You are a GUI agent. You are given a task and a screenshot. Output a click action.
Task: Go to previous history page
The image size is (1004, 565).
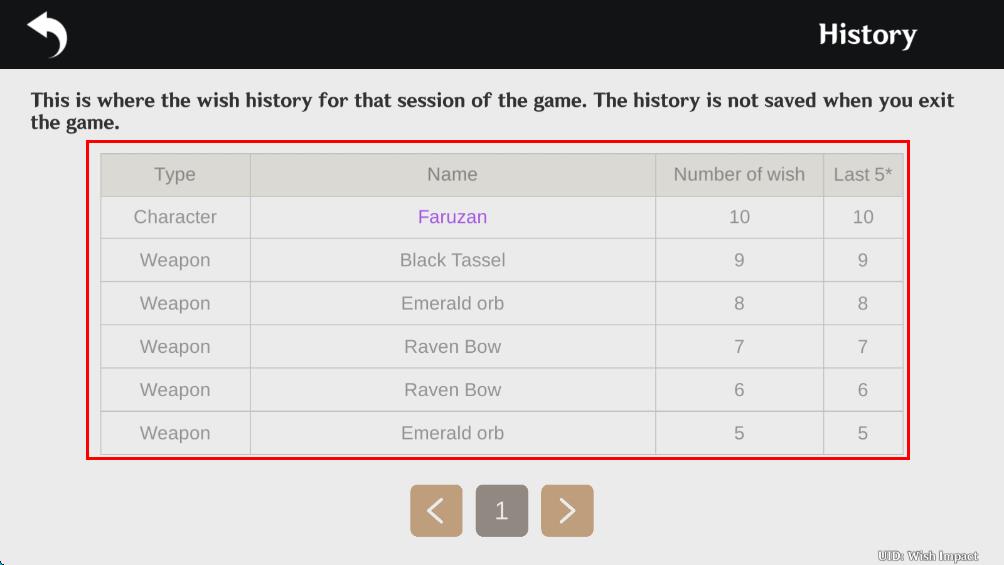(436, 511)
